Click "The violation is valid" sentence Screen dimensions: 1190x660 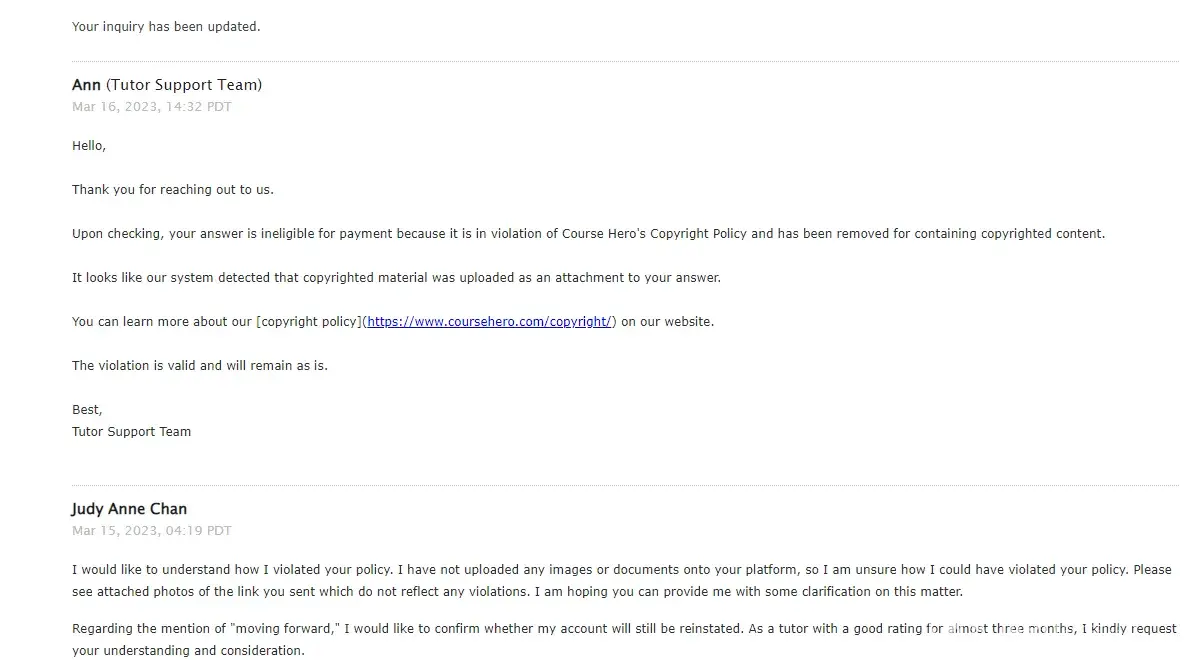point(200,366)
